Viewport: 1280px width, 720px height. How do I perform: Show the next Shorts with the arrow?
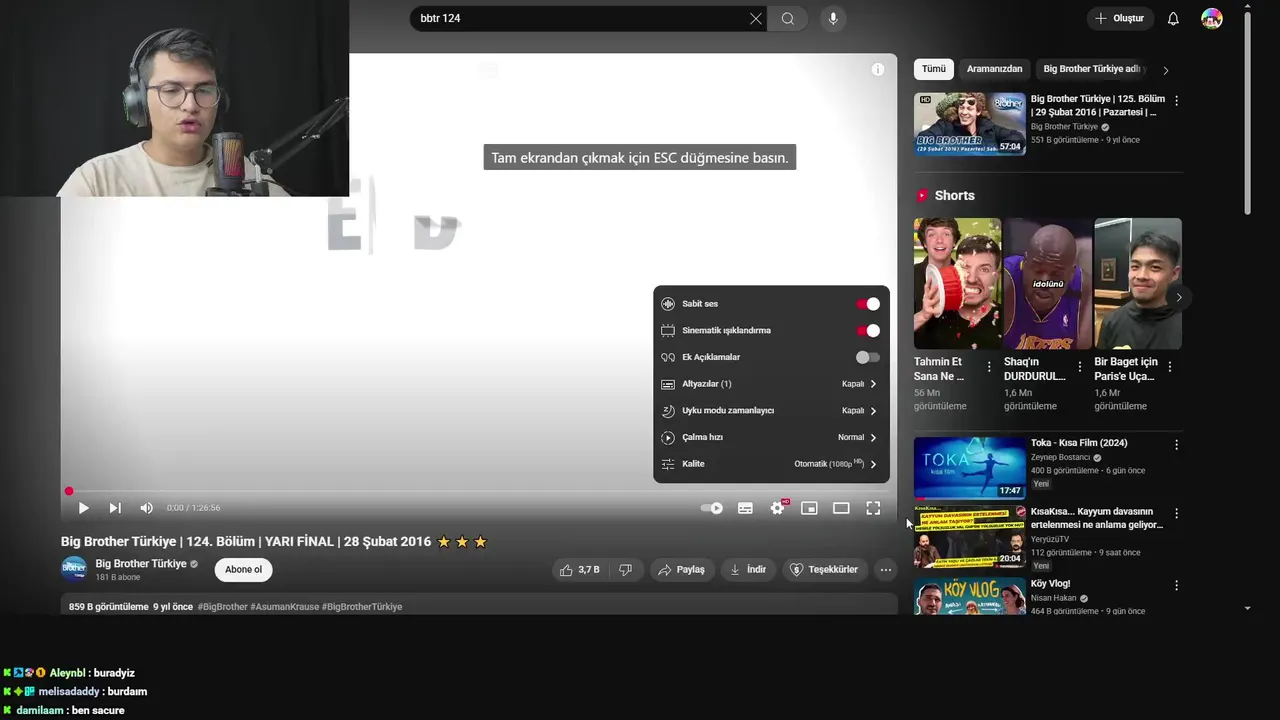point(1178,297)
